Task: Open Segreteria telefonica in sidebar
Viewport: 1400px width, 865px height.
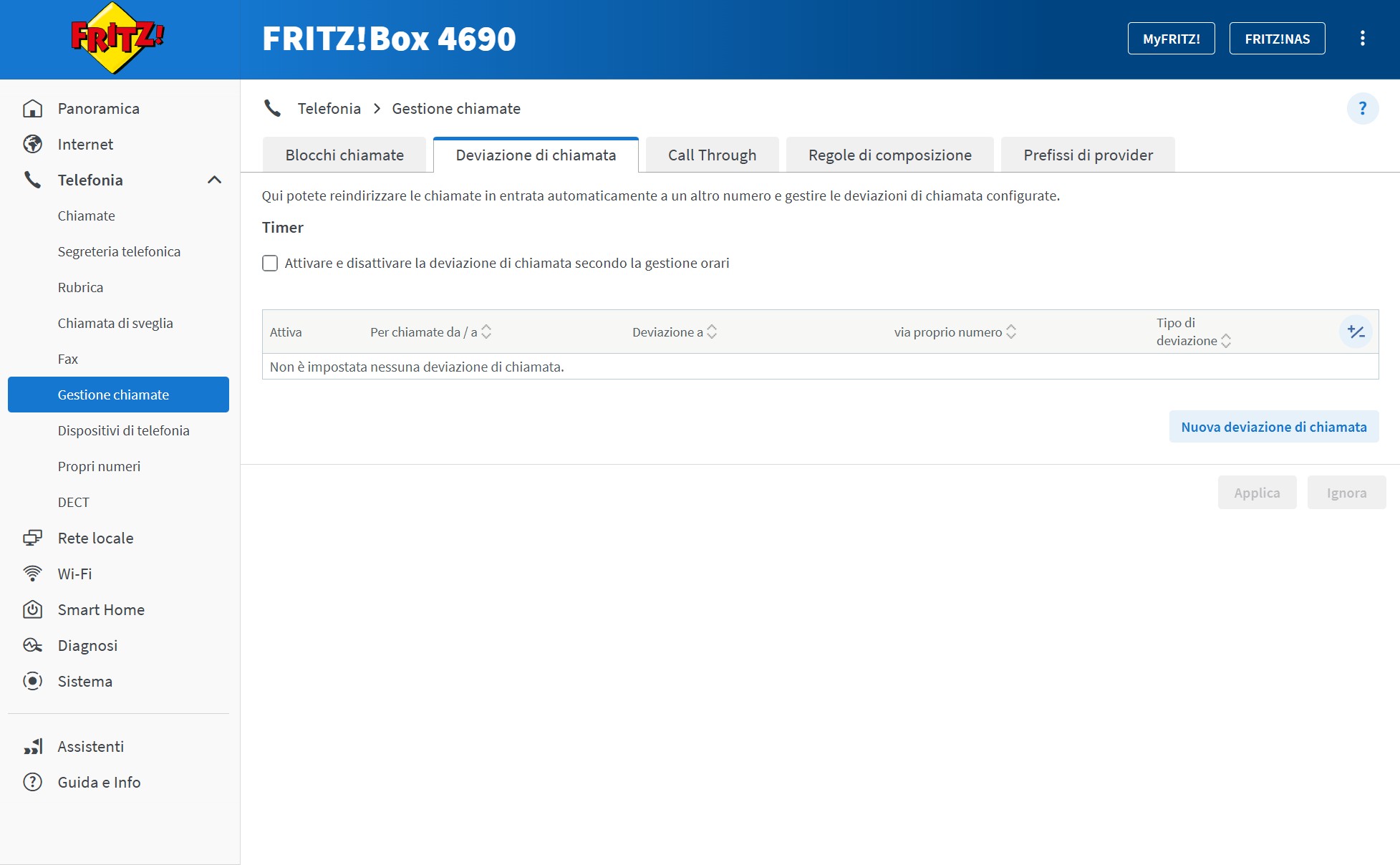Action: (119, 252)
